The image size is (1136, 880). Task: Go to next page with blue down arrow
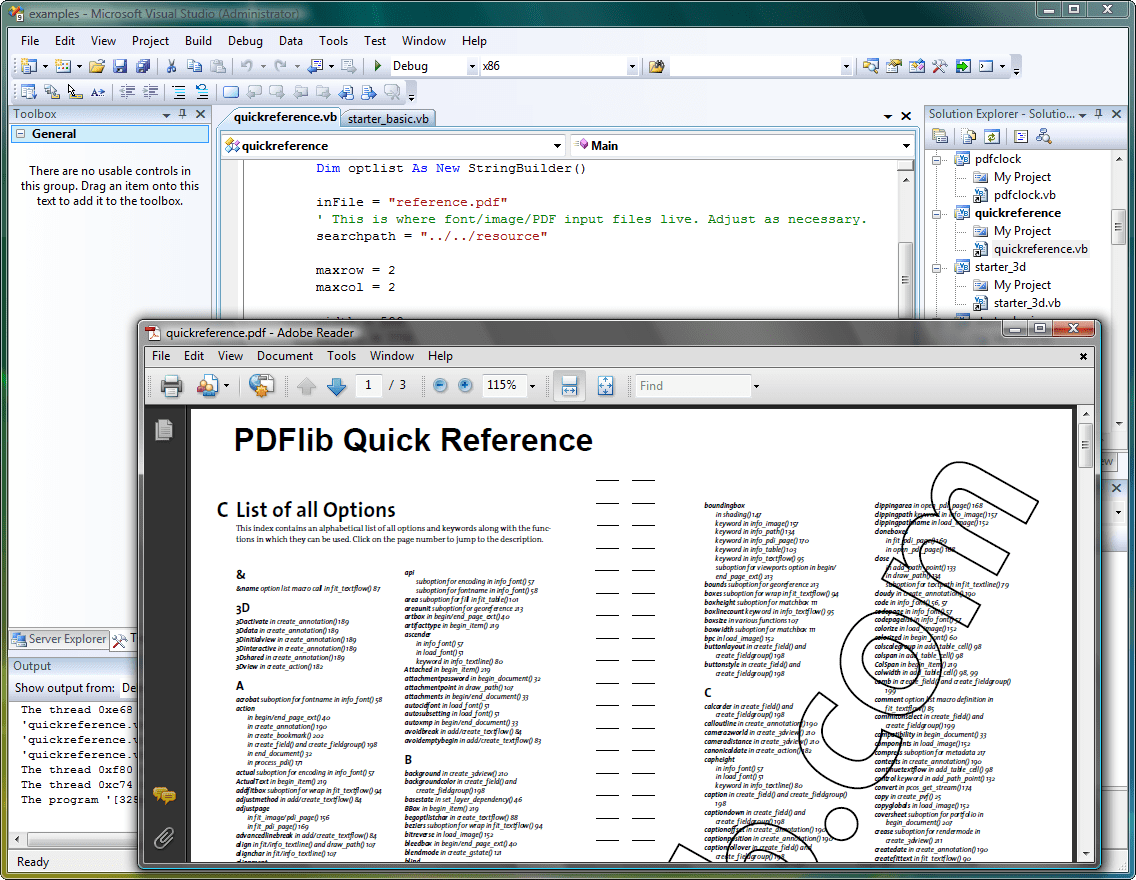click(x=337, y=386)
